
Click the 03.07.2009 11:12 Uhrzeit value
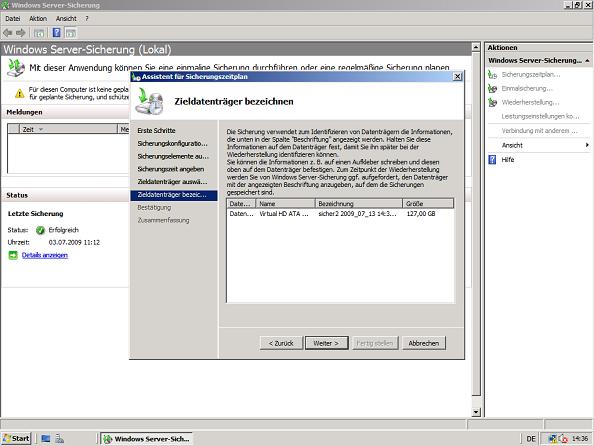click(74, 242)
